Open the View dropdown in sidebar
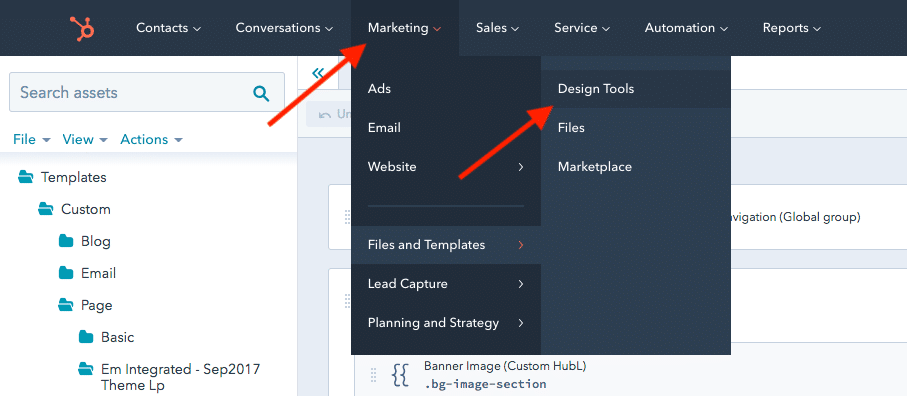 pos(85,139)
